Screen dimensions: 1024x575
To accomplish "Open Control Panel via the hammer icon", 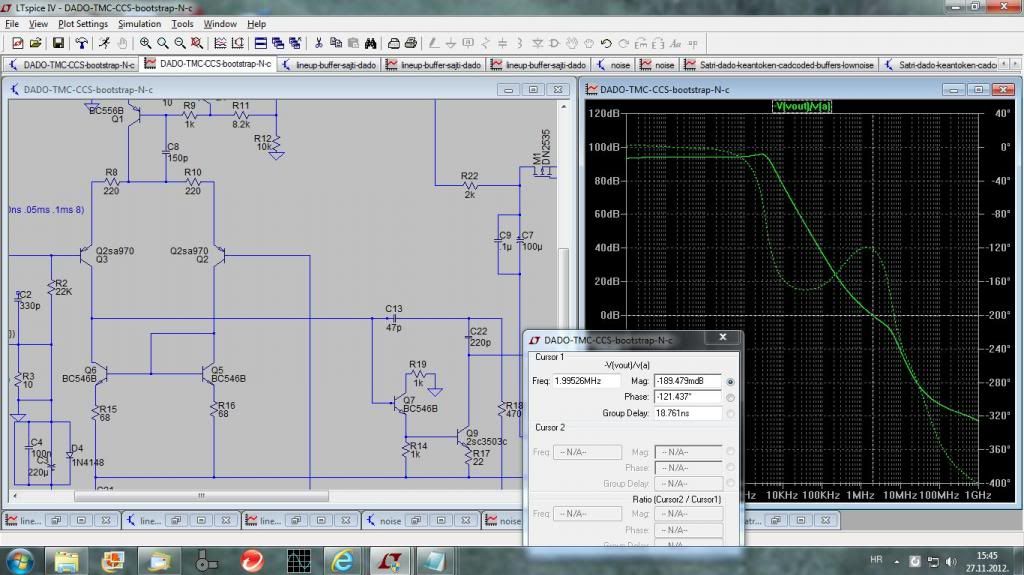I will coord(81,43).
